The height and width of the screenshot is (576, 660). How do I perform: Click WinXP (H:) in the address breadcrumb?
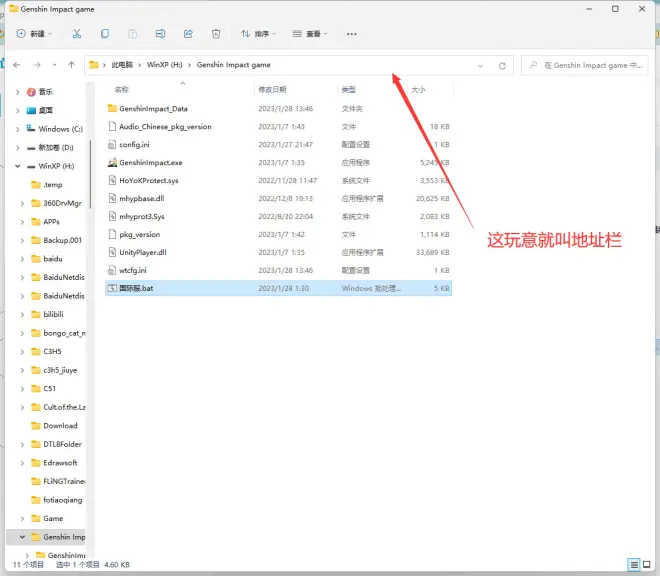point(164,65)
